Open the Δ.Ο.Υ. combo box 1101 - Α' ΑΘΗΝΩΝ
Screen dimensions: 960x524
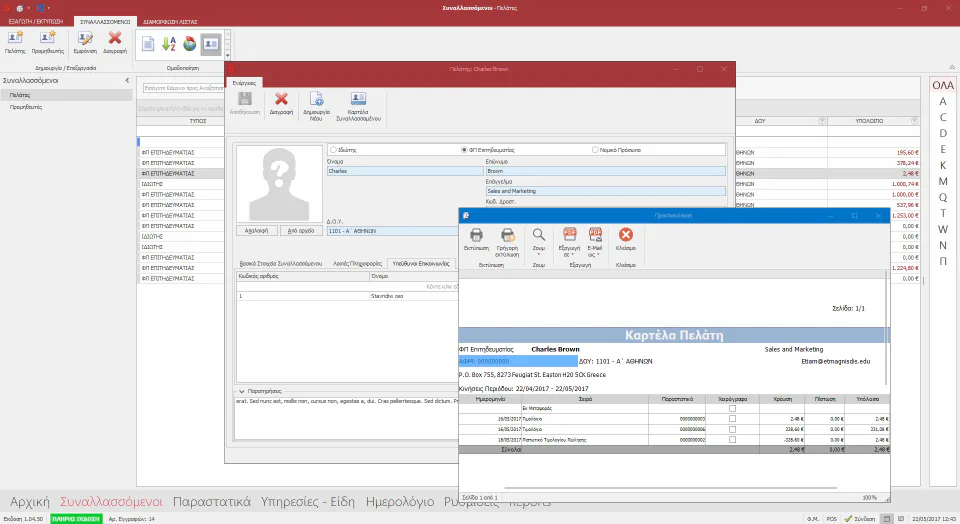392,231
